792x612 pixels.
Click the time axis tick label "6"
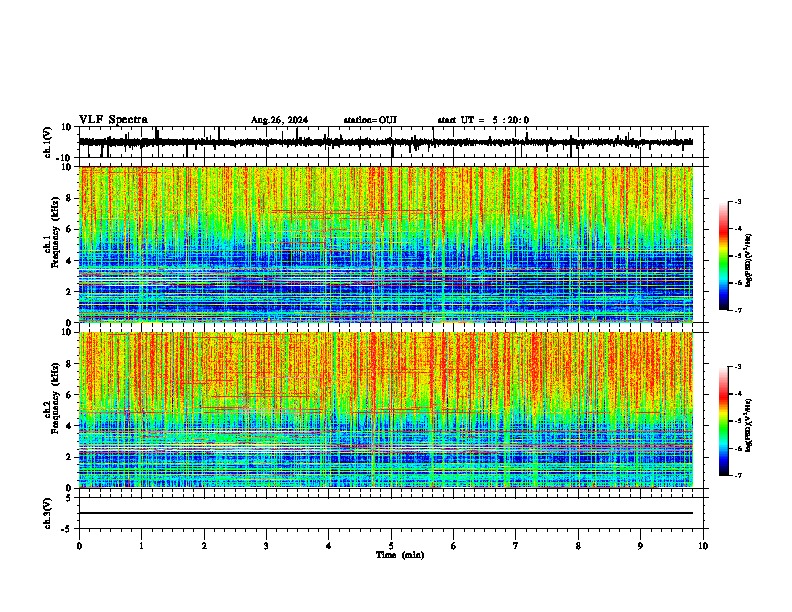pyautogui.click(x=454, y=546)
